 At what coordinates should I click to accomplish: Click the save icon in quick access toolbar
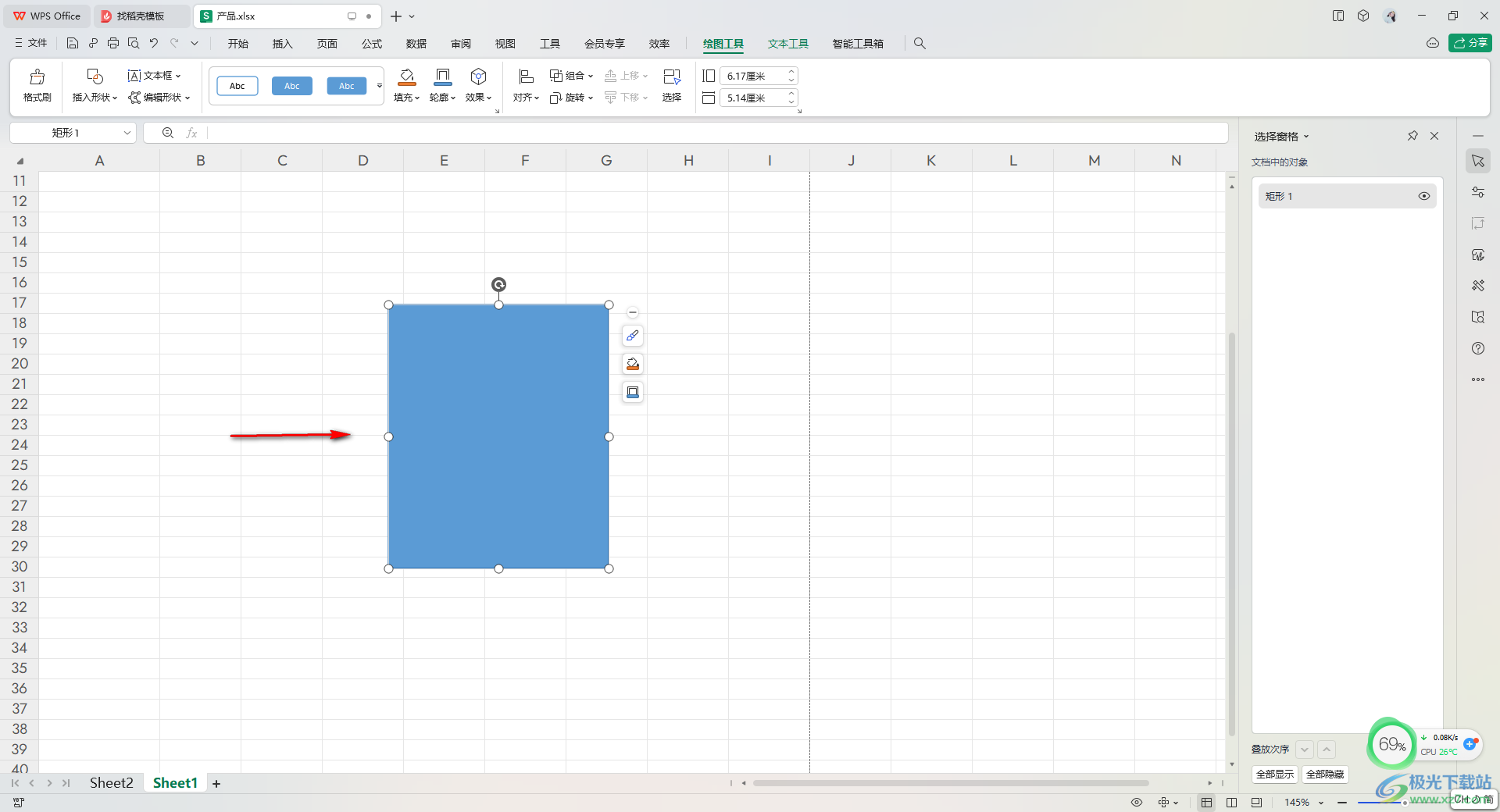click(73, 43)
